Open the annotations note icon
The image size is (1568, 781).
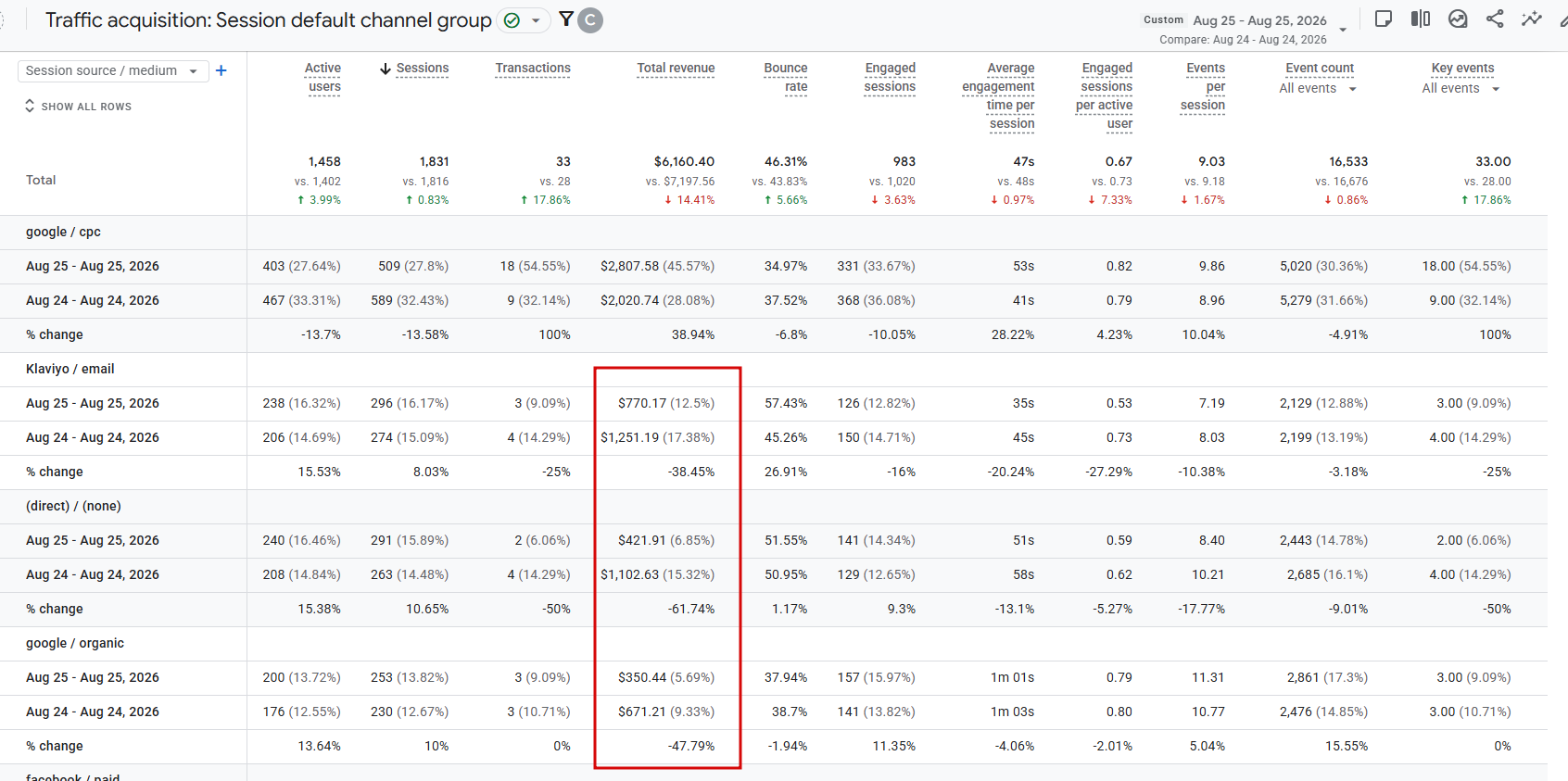(x=1384, y=19)
